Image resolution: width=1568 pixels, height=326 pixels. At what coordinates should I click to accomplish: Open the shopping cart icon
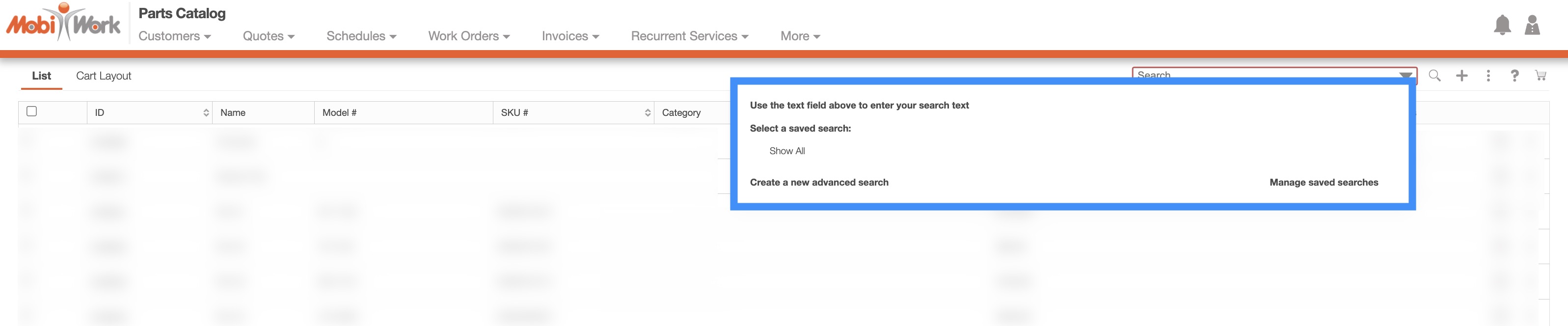point(1540,76)
